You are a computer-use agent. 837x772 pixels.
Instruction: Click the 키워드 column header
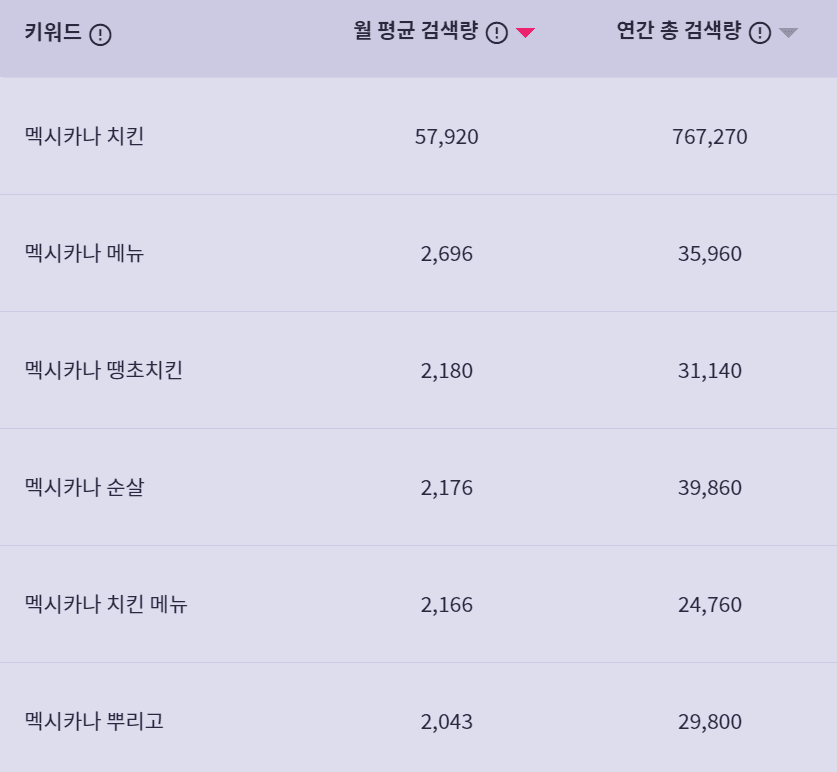coord(54,34)
